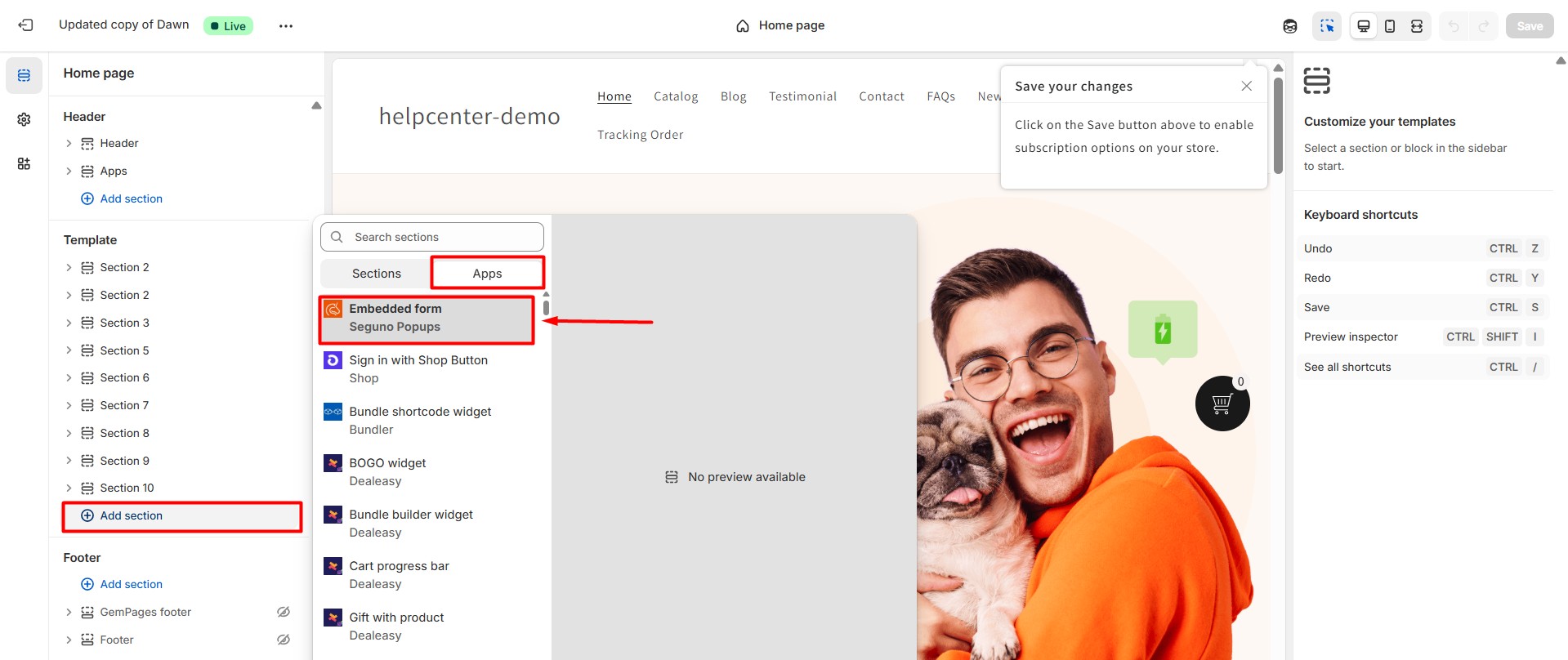Toggle visibility of GemPages footer
Viewport: 1568px width, 660px height.
[283, 612]
